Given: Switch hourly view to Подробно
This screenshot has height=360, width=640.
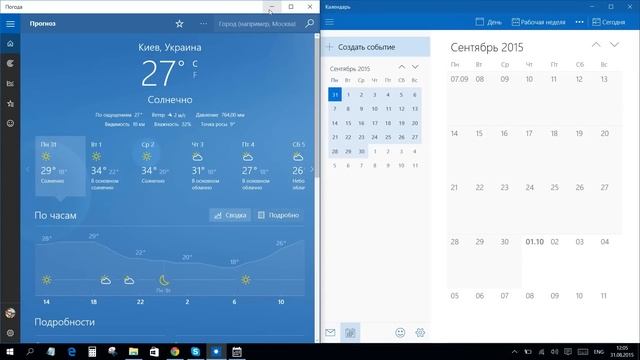Looking at the screenshot, I should click(x=278, y=215).
